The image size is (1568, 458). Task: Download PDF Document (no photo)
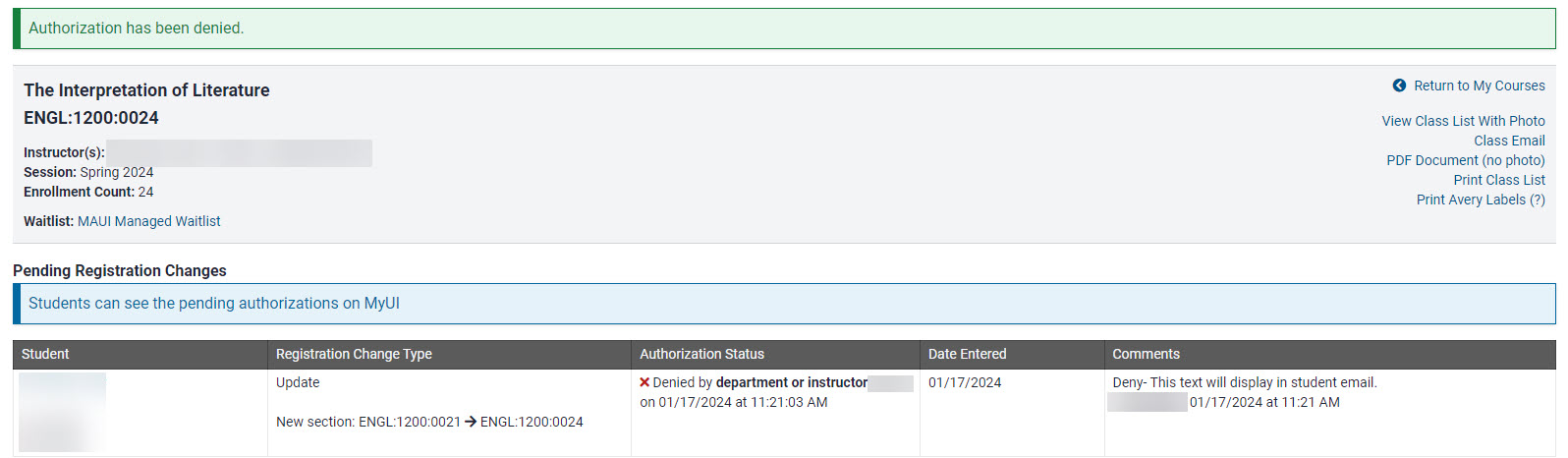[1465, 160]
